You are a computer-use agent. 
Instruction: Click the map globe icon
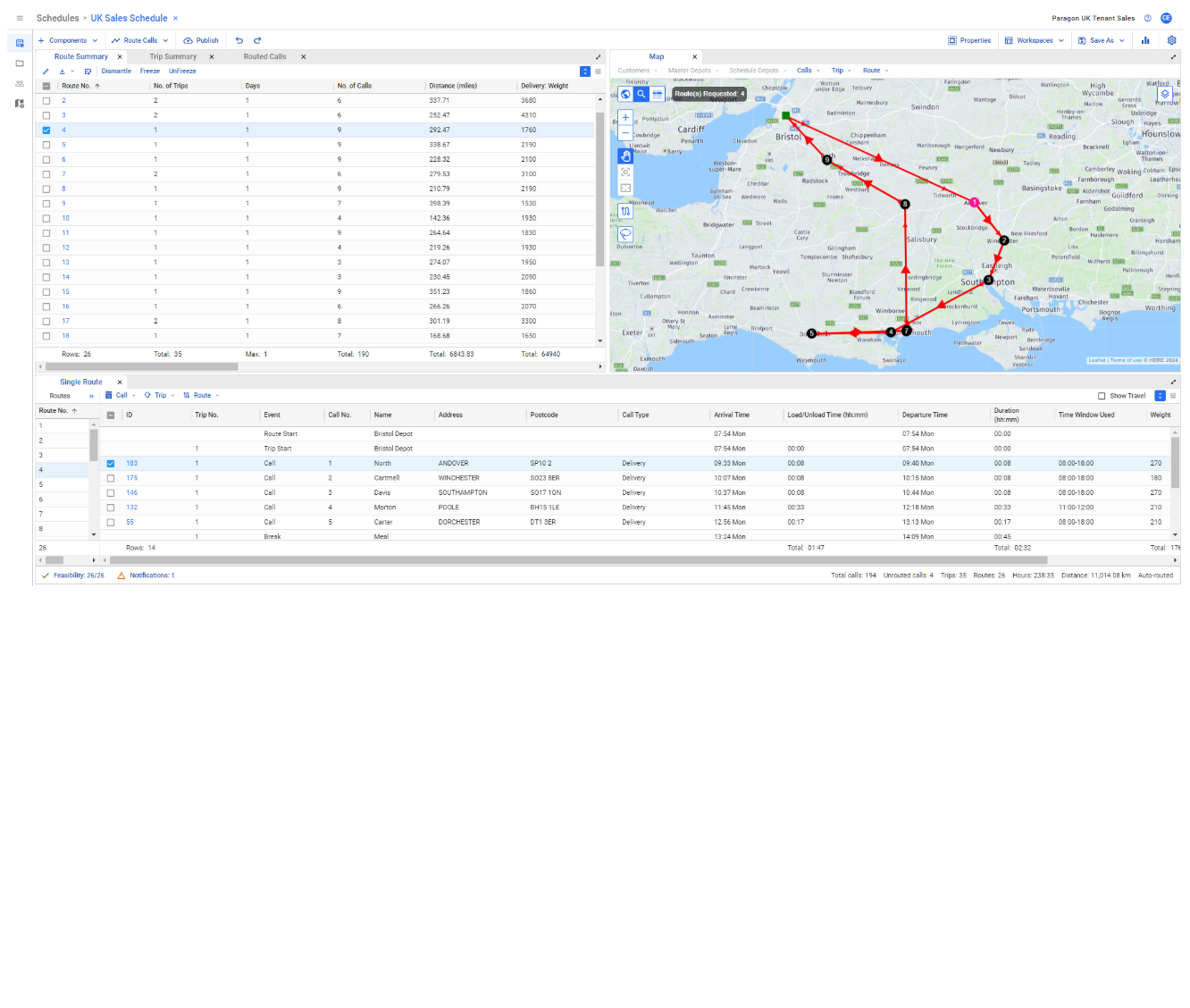pyautogui.click(x=625, y=94)
